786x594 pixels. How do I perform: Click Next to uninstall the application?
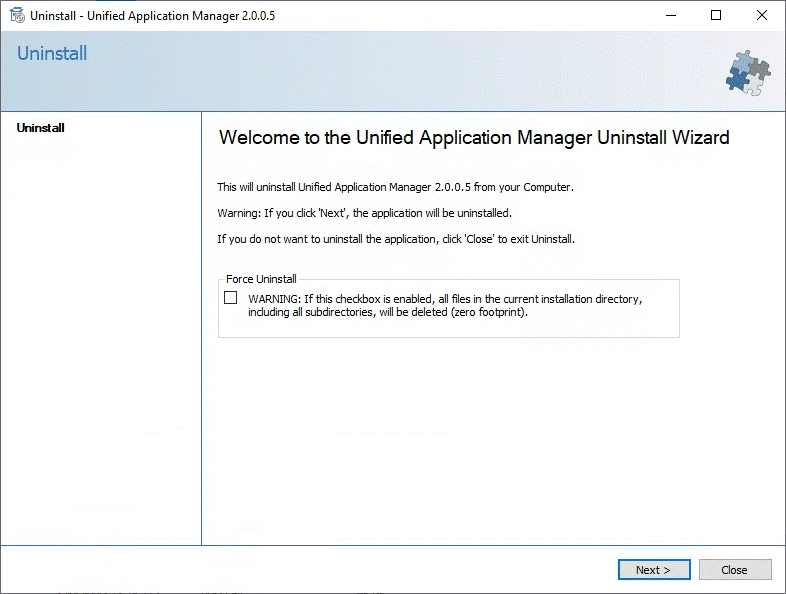654,570
